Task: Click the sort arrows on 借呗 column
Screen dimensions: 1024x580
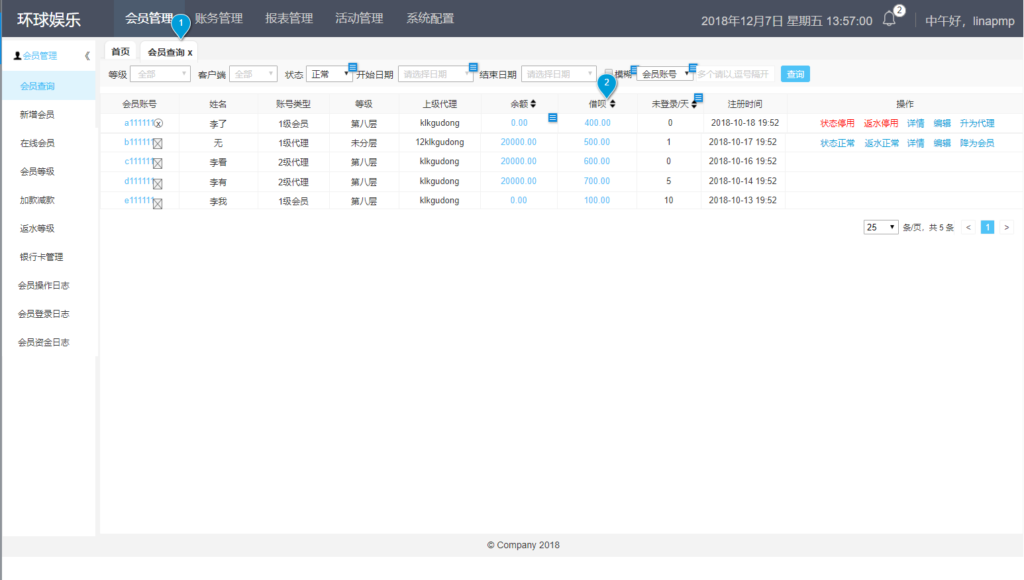Action: [x=613, y=104]
